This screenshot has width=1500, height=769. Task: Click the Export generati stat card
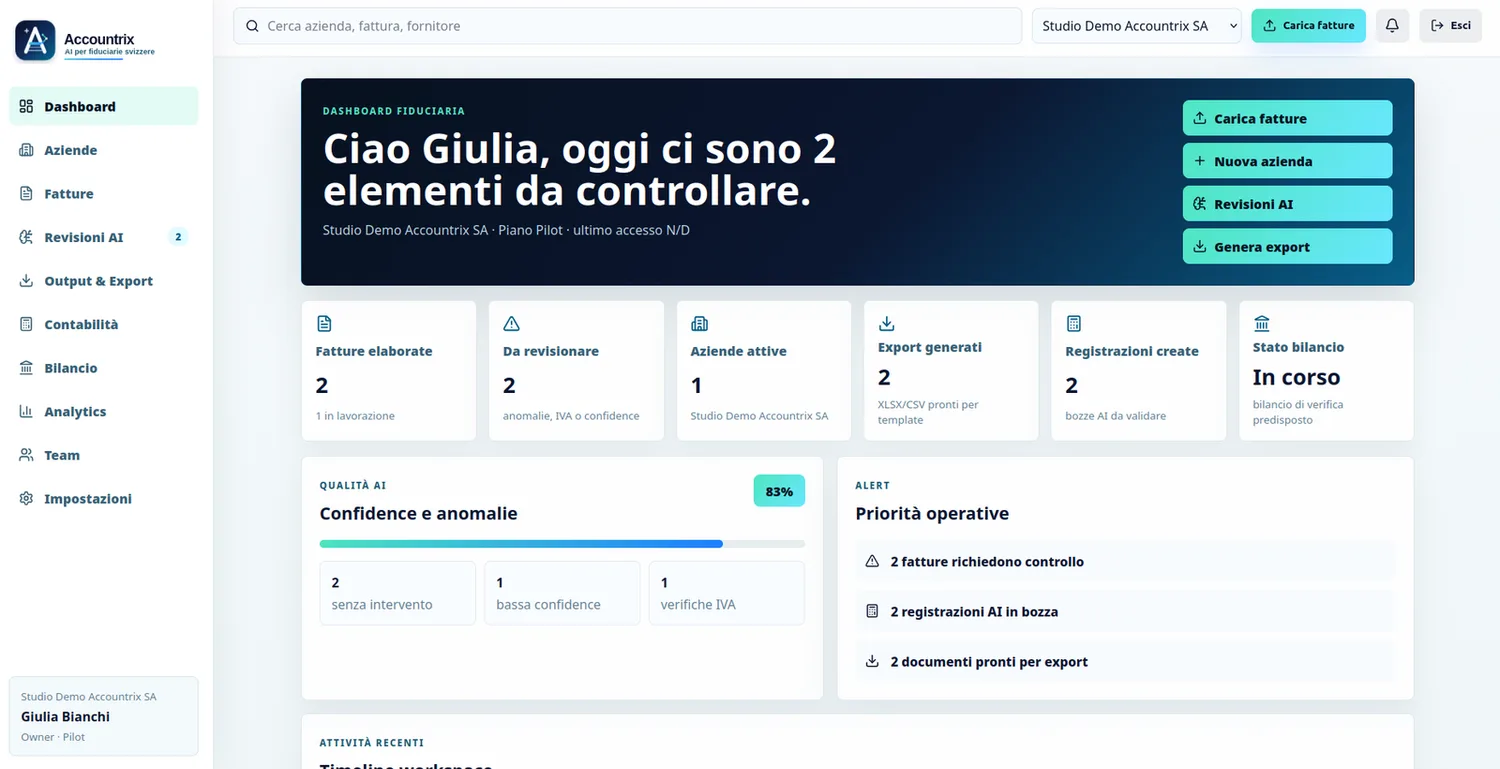951,370
